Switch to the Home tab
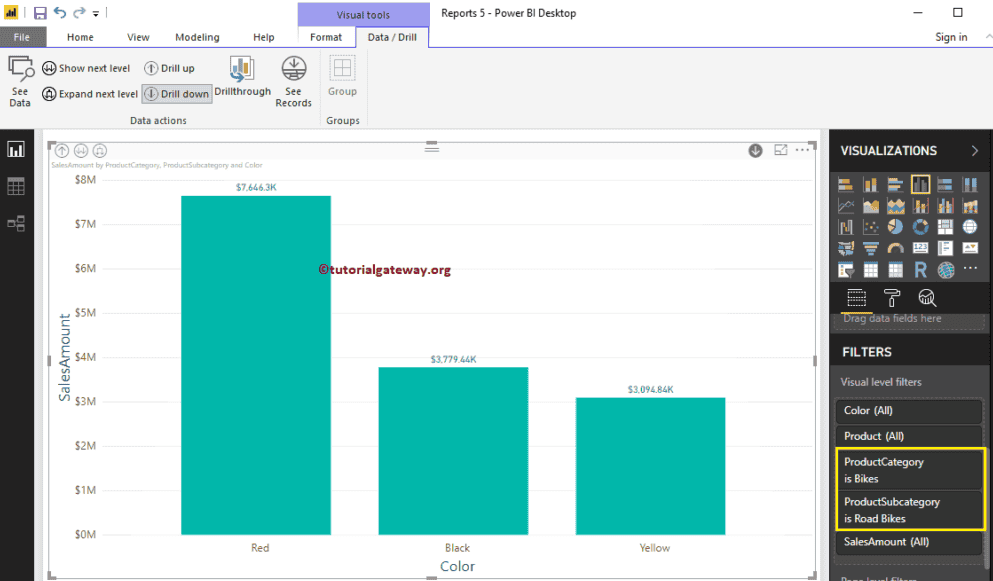The image size is (993, 581). tap(80, 37)
